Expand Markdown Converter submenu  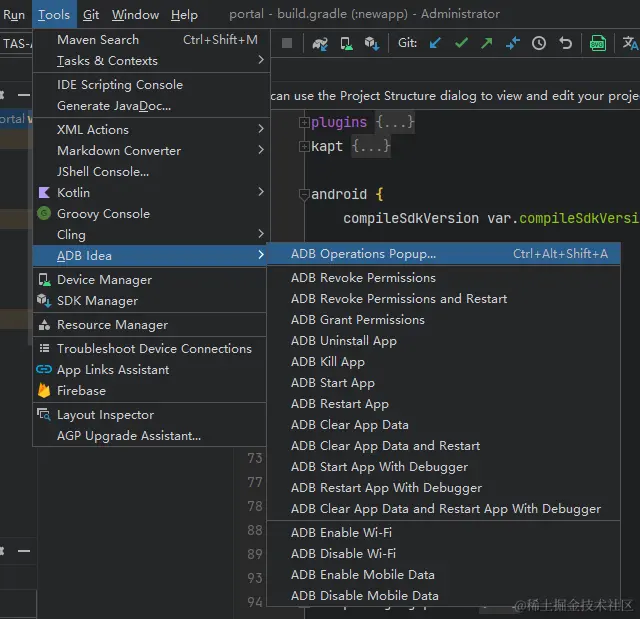149,151
